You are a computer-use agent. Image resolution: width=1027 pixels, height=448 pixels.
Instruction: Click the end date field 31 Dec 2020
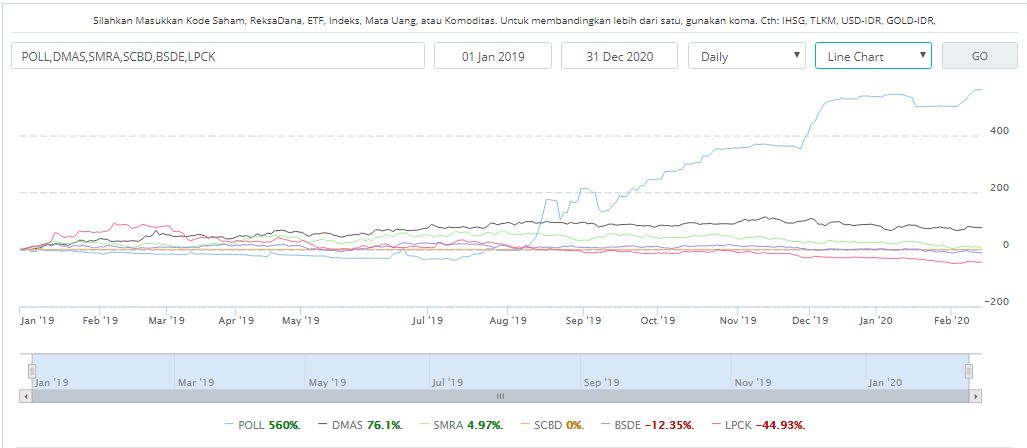click(x=619, y=56)
